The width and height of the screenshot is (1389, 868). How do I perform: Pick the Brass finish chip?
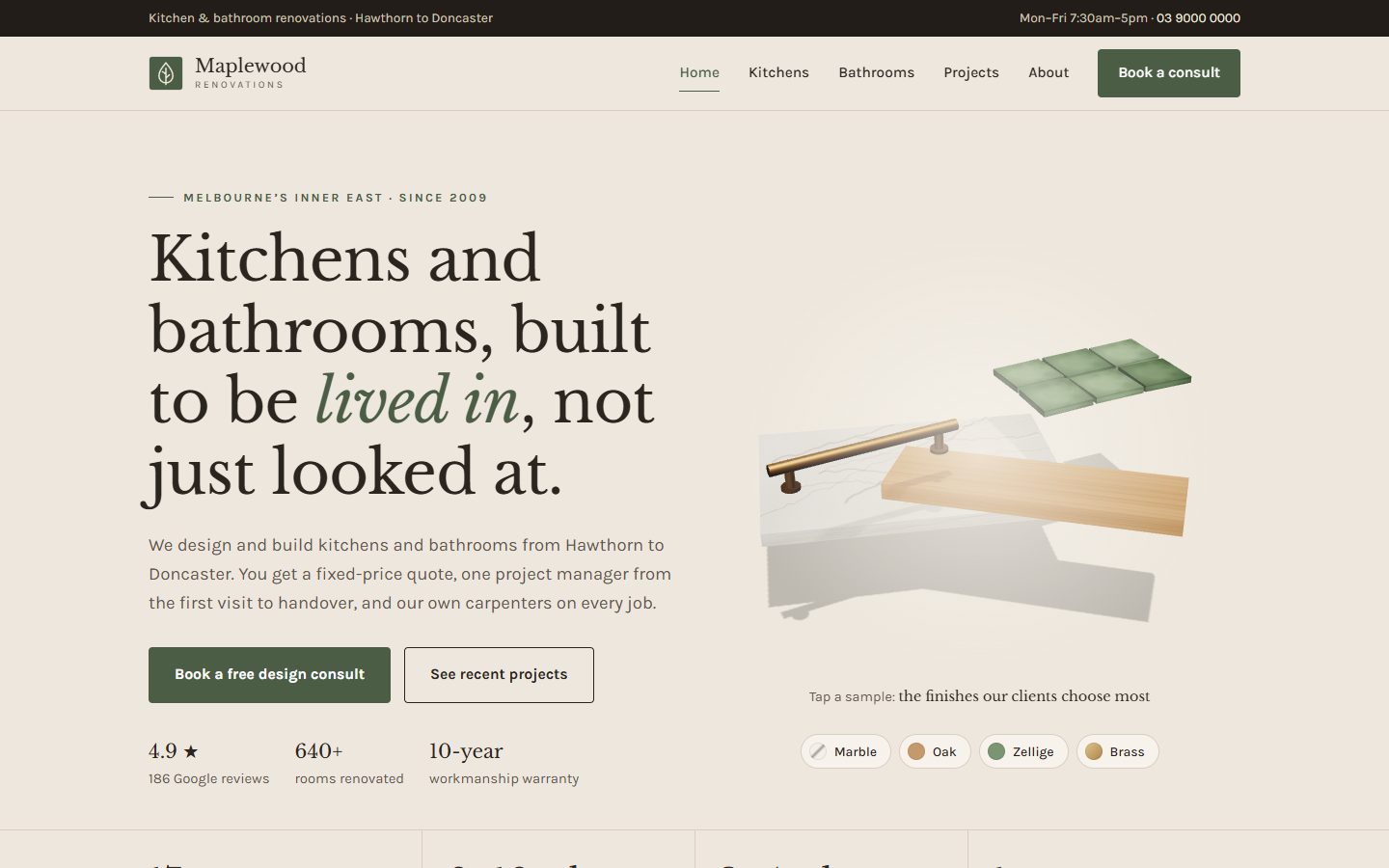click(1117, 751)
